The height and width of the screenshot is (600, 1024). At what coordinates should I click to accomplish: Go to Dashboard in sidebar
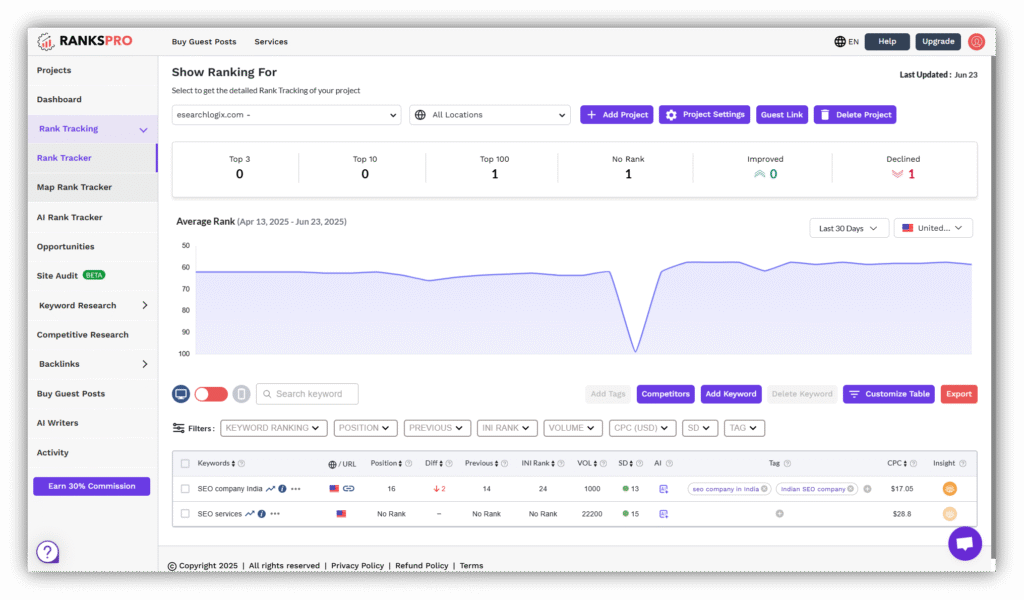[59, 100]
